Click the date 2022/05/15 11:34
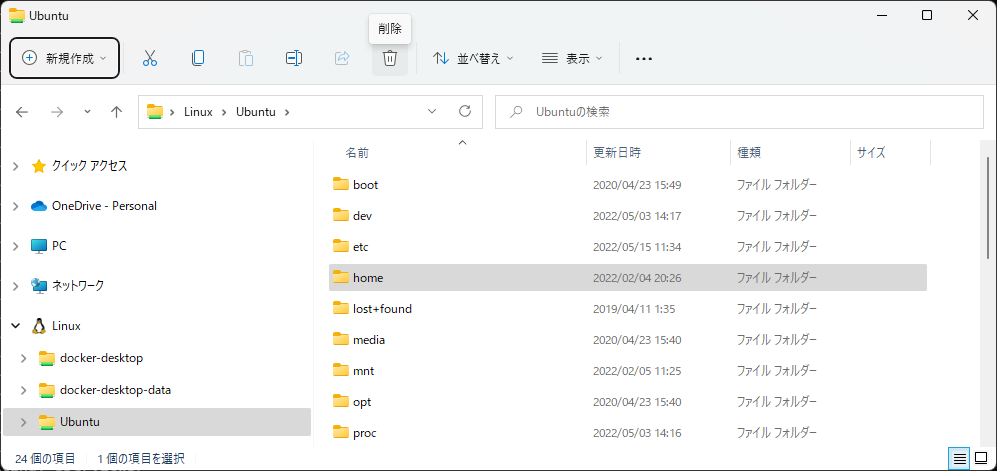 click(x=637, y=247)
